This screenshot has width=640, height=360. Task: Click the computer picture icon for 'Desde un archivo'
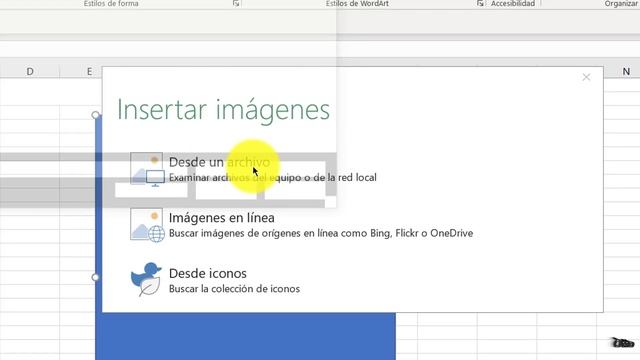tap(147, 169)
